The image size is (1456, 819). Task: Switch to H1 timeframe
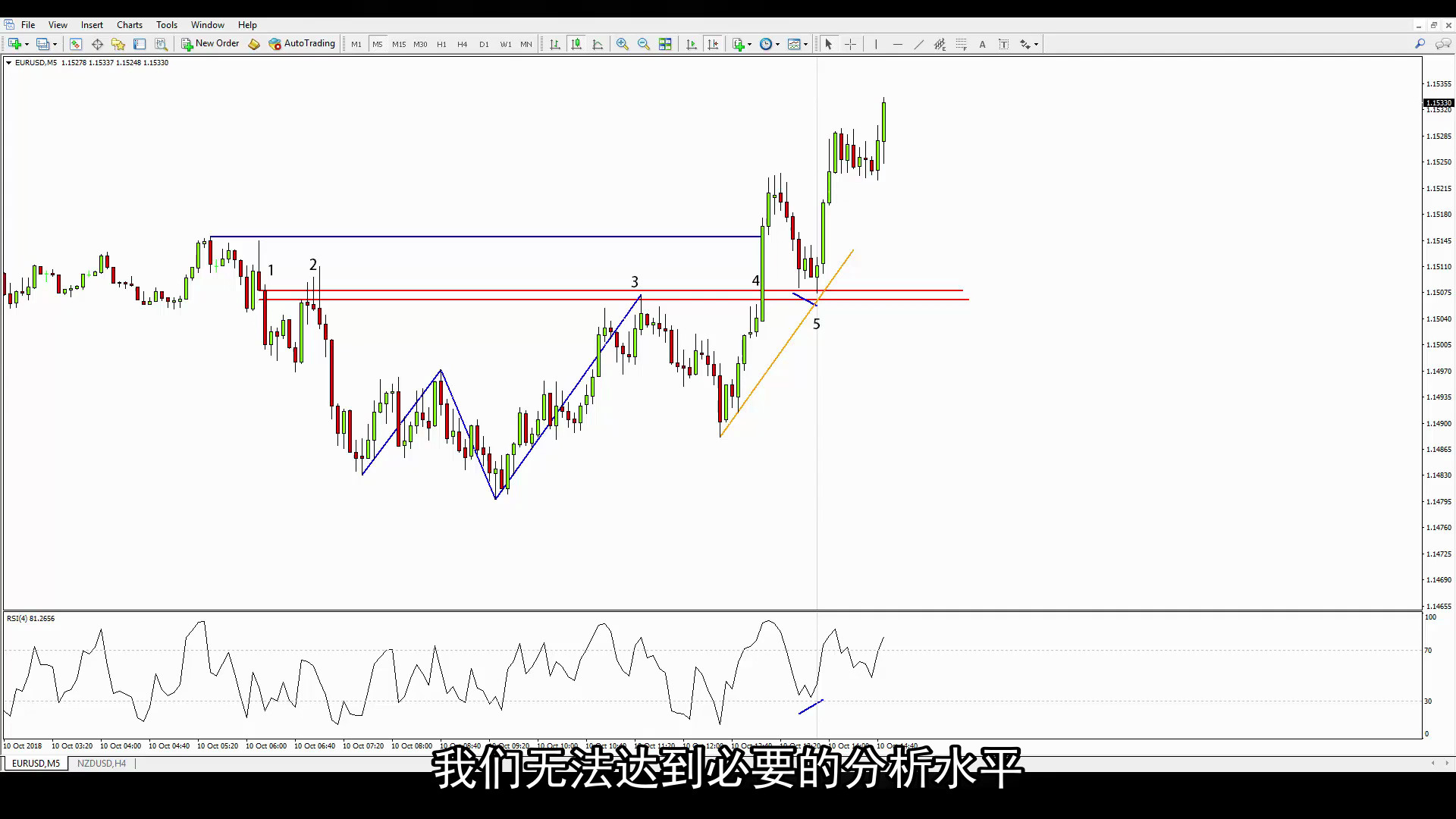441,44
